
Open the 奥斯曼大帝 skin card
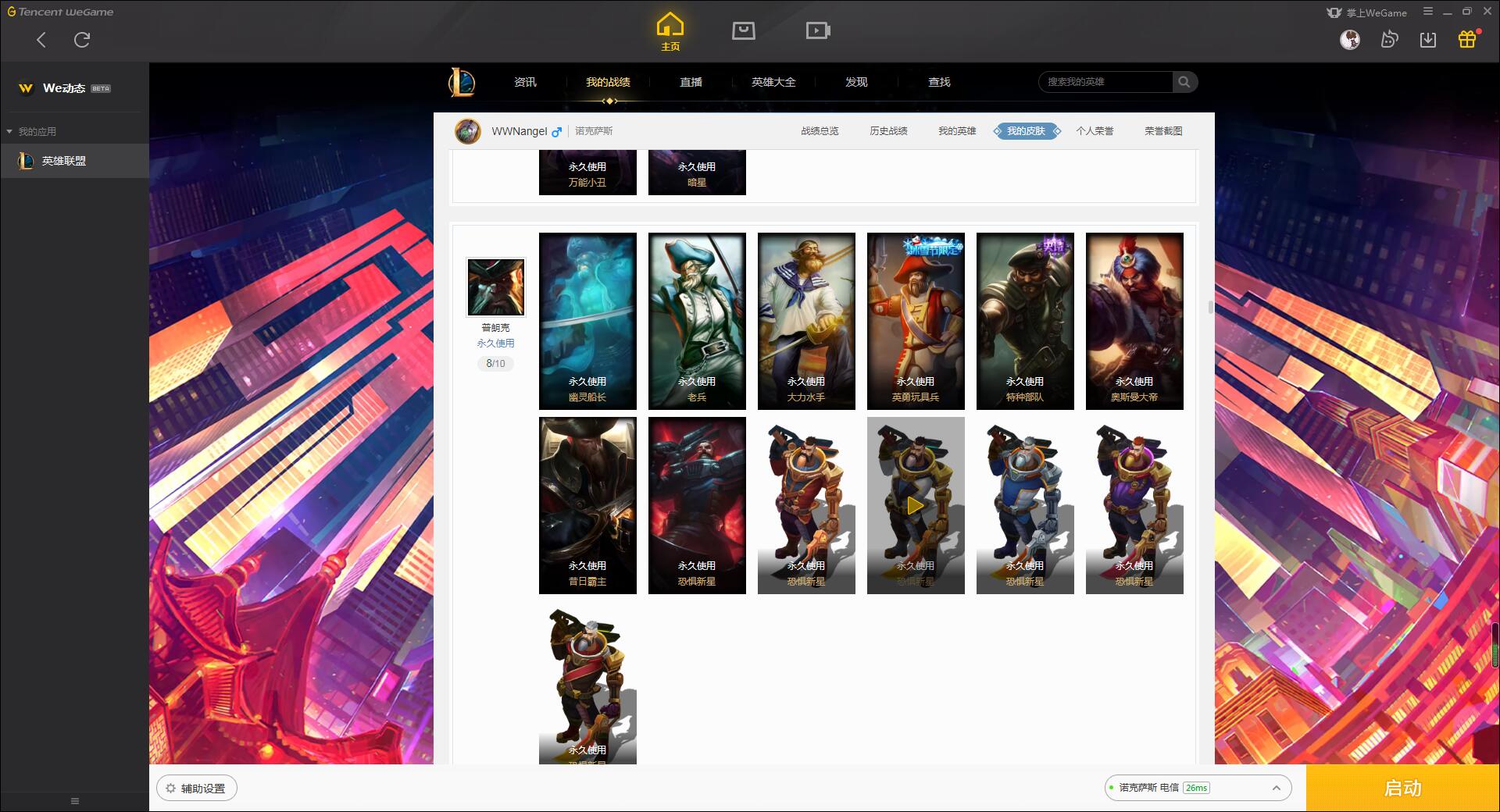(x=1134, y=321)
